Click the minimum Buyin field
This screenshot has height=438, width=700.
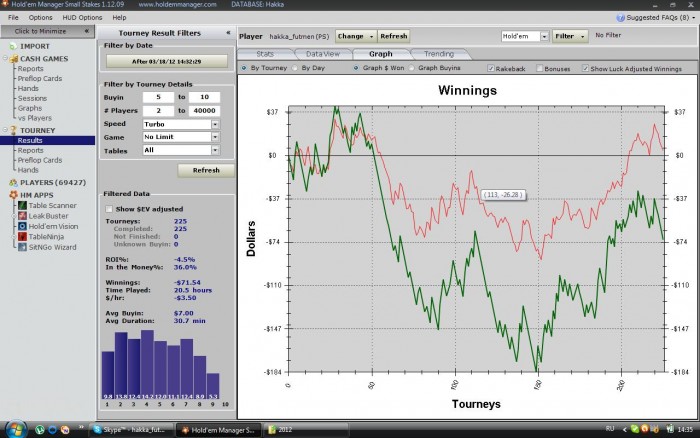[x=158, y=97]
